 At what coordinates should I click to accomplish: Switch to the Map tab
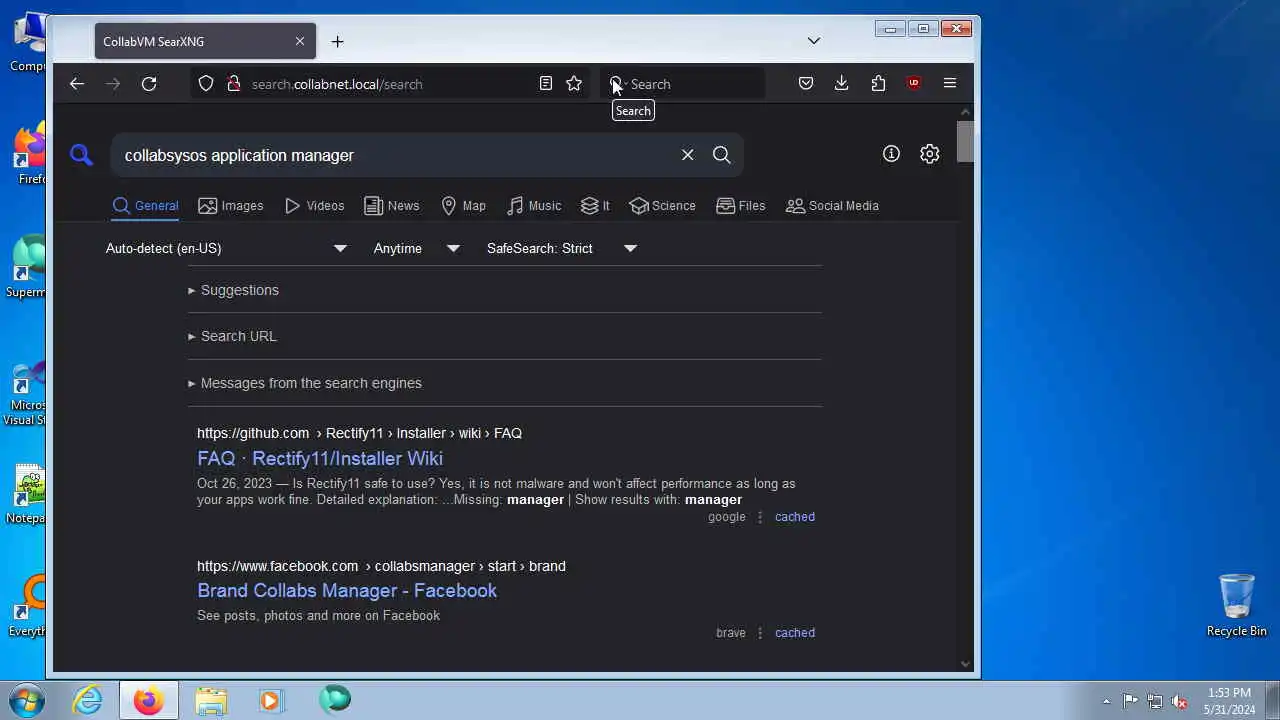463,206
